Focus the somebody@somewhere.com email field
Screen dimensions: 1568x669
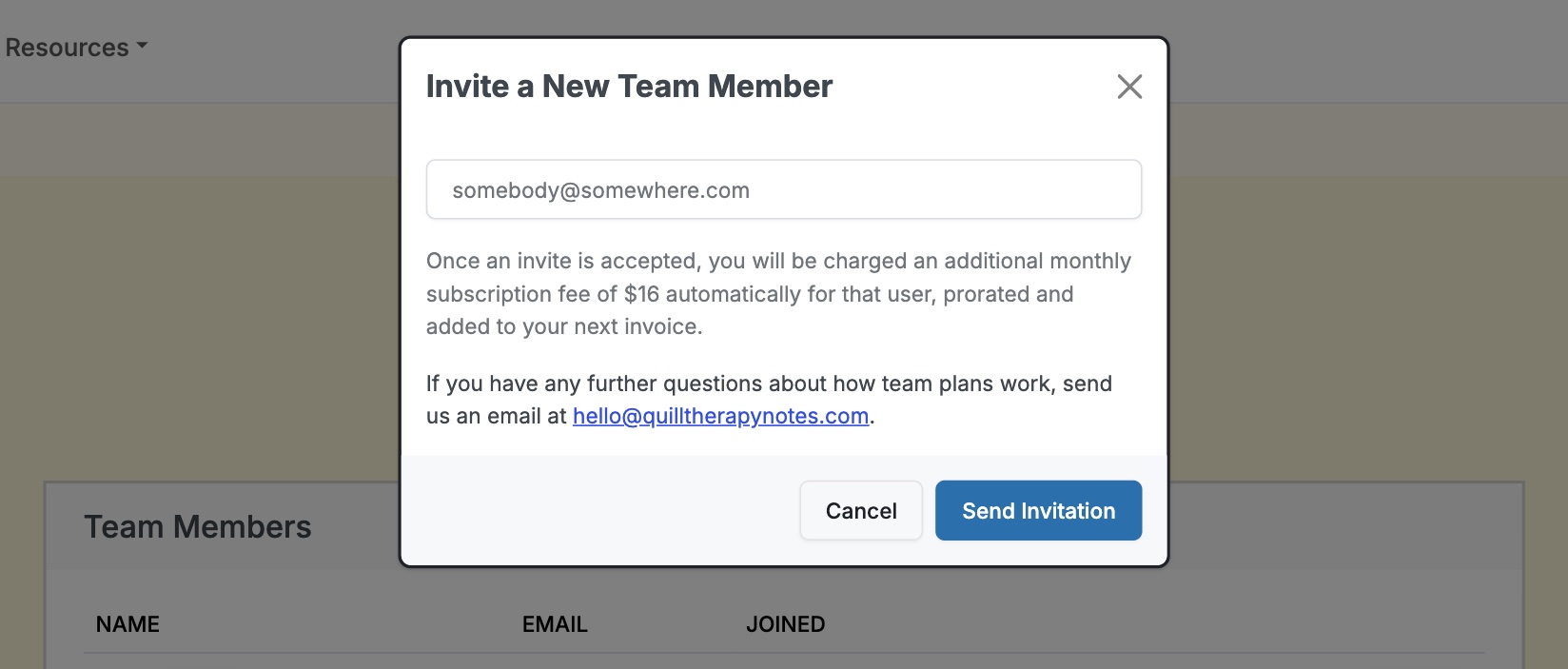pos(783,189)
